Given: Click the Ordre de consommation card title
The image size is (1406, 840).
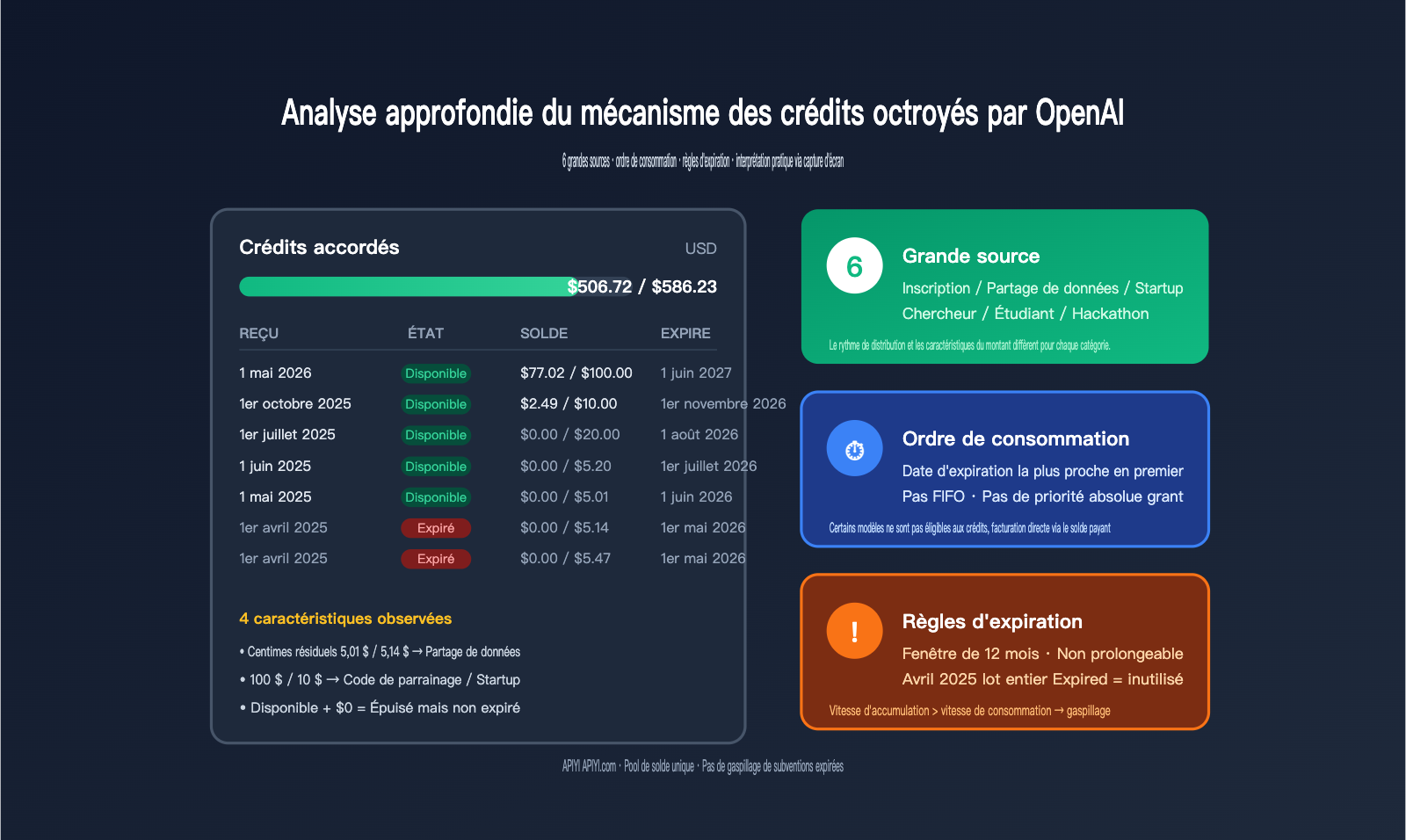Looking at the screenshot, I should coord(1016,438).
